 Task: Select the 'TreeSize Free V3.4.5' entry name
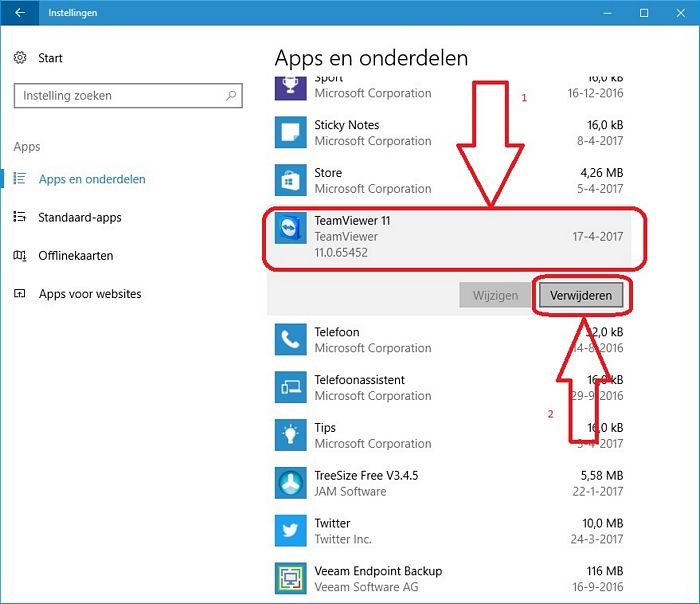click(x=366, y=475)
